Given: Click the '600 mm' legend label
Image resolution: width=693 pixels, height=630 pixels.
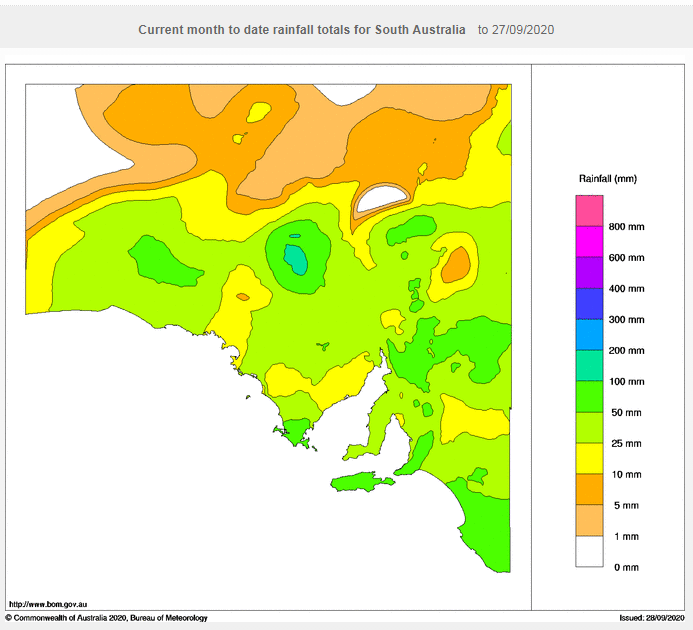Looking at the screenshot, I should pyautogui.click(x=626, y=258).
